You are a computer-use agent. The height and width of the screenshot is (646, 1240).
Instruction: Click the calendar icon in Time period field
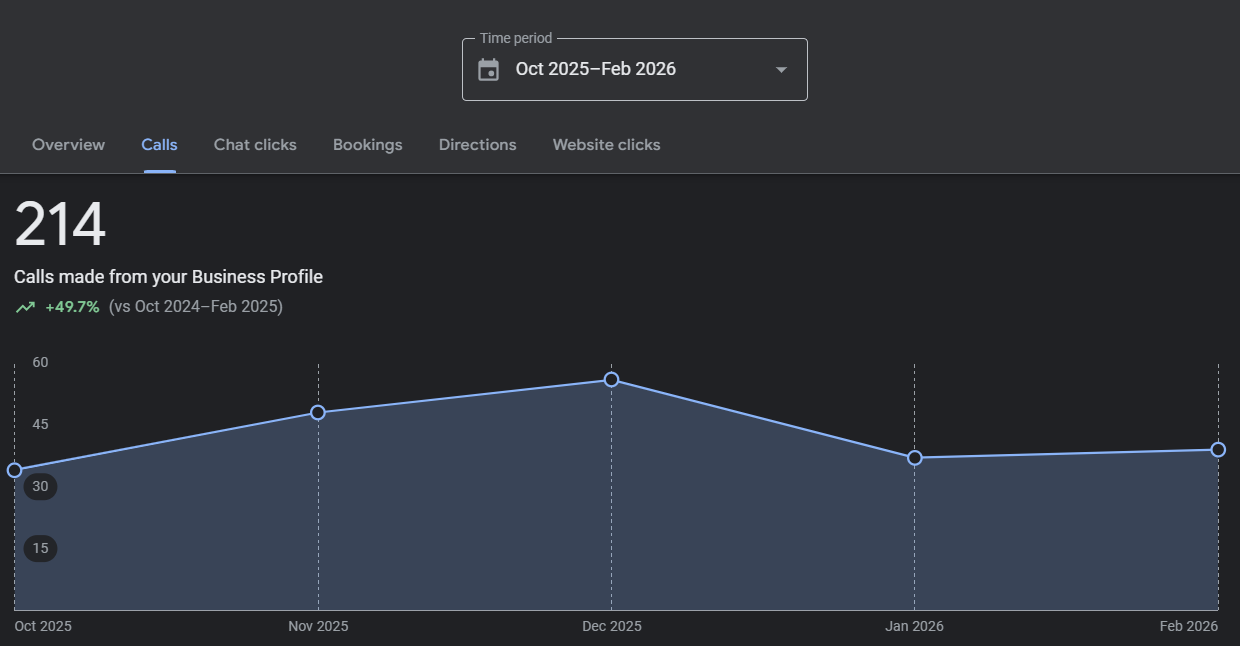coord(488,69)
